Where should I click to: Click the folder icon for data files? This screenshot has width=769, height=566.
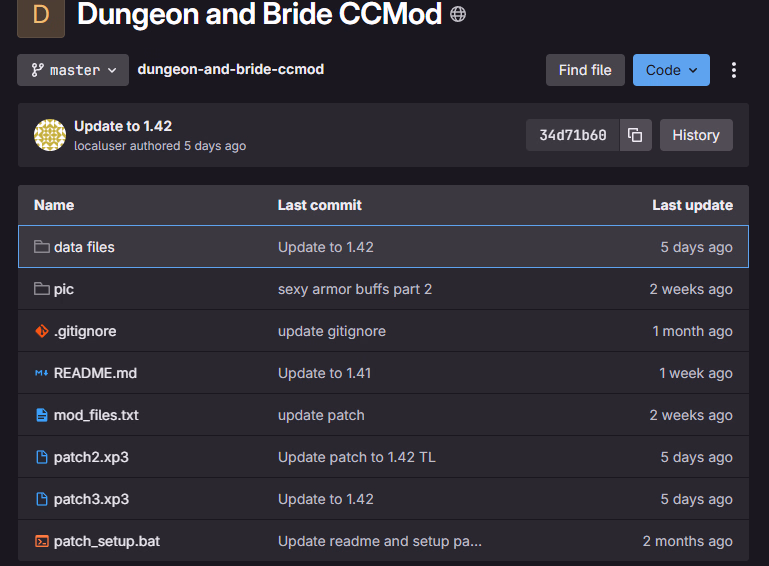click(x=42, y=247)
